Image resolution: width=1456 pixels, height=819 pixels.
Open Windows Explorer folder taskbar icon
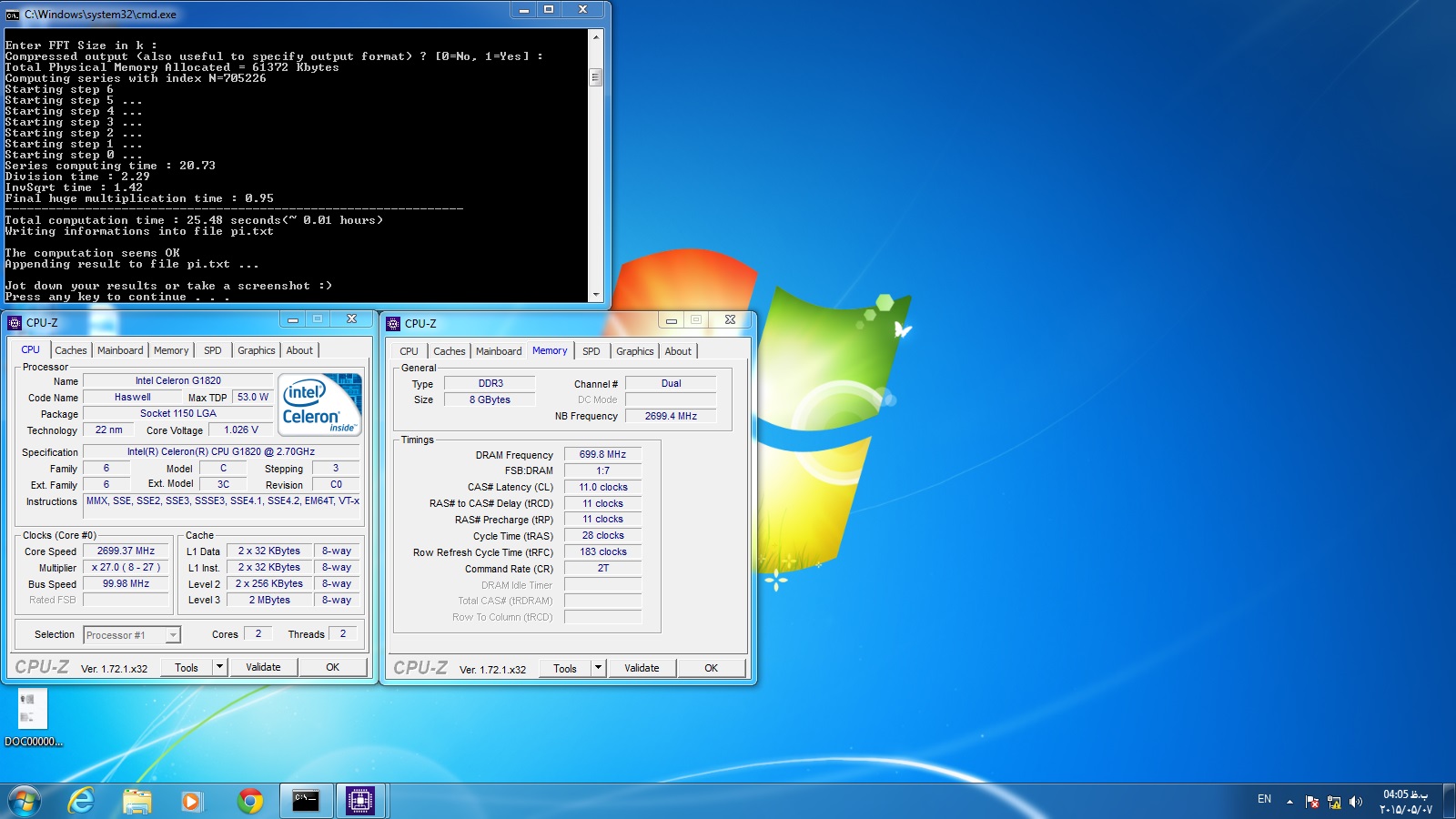tap(136, 801)
